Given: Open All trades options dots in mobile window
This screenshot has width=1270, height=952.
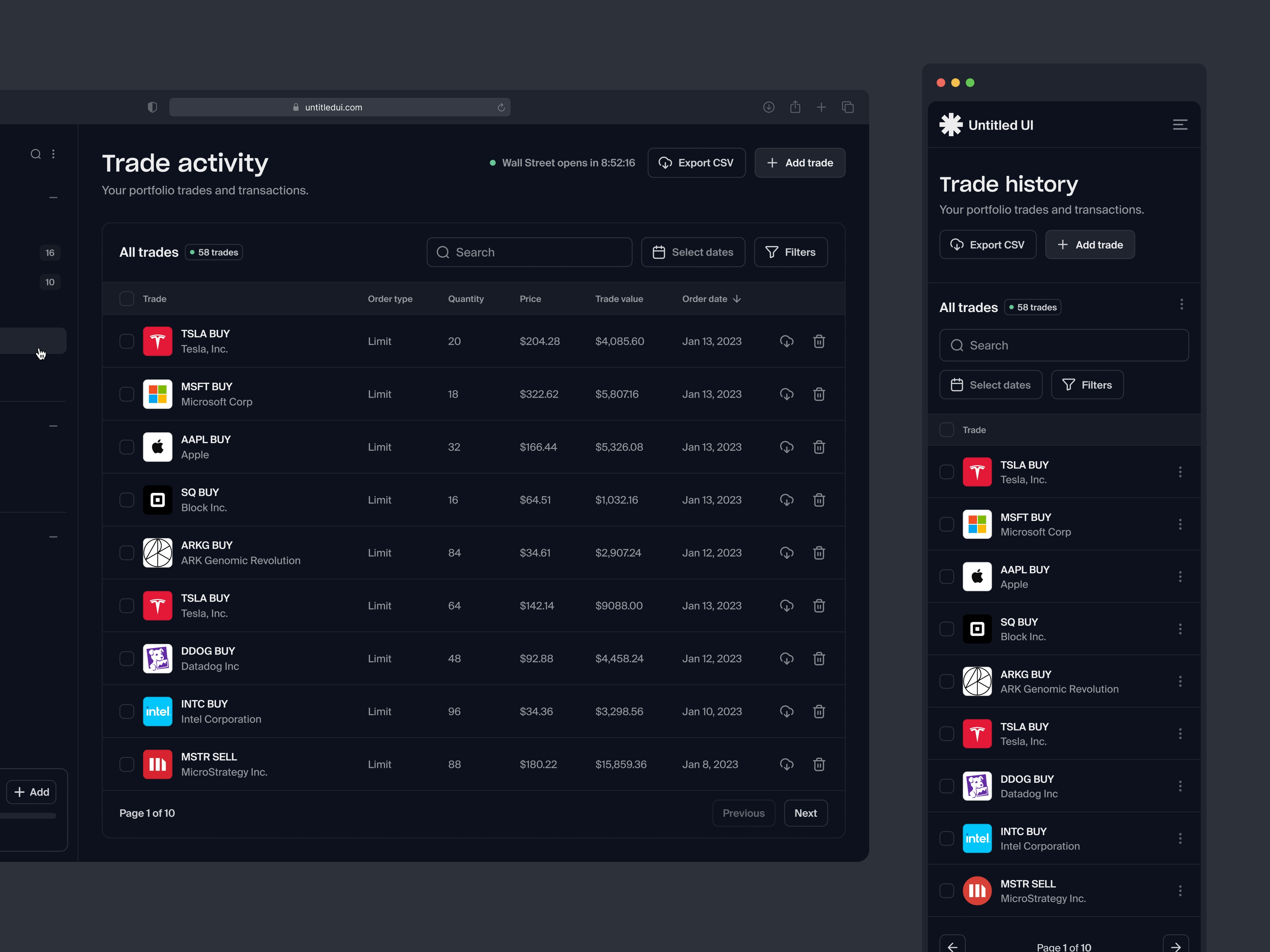Looking at the screenshot, I should point(1181,305).
